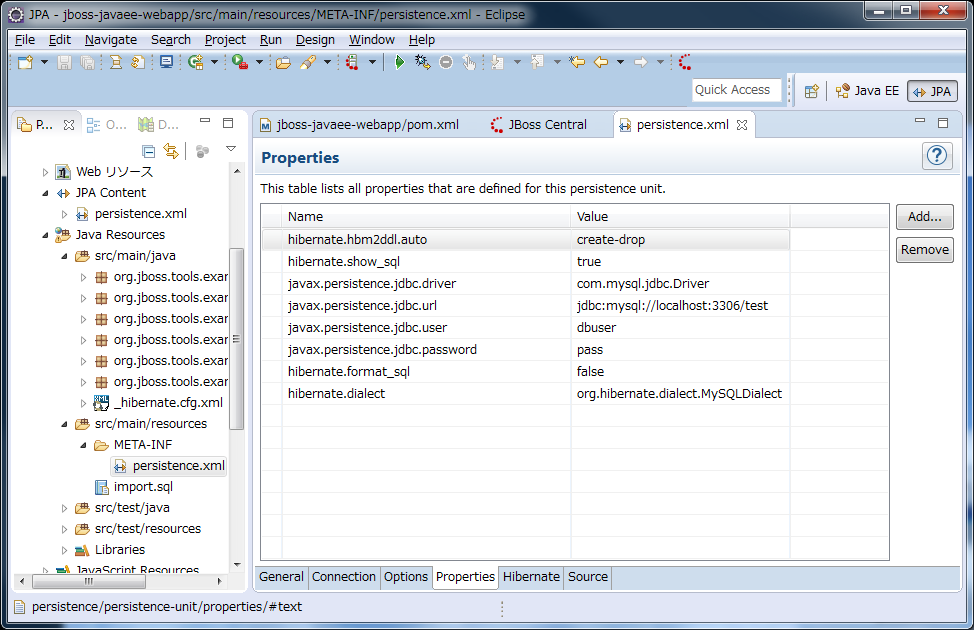Expand the _hibernate.cfg.xml node
Image resolution: width=974 pixels, height=630 pixels.
click(x=83, y=403)
